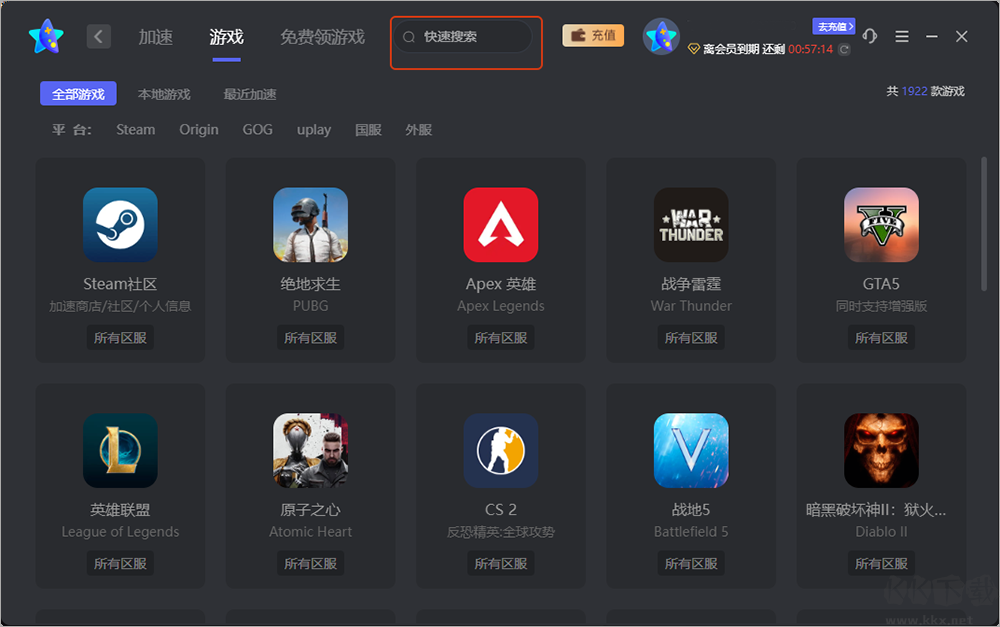Open the 原子之心 Atomic Heart icon

click(311, 450)
